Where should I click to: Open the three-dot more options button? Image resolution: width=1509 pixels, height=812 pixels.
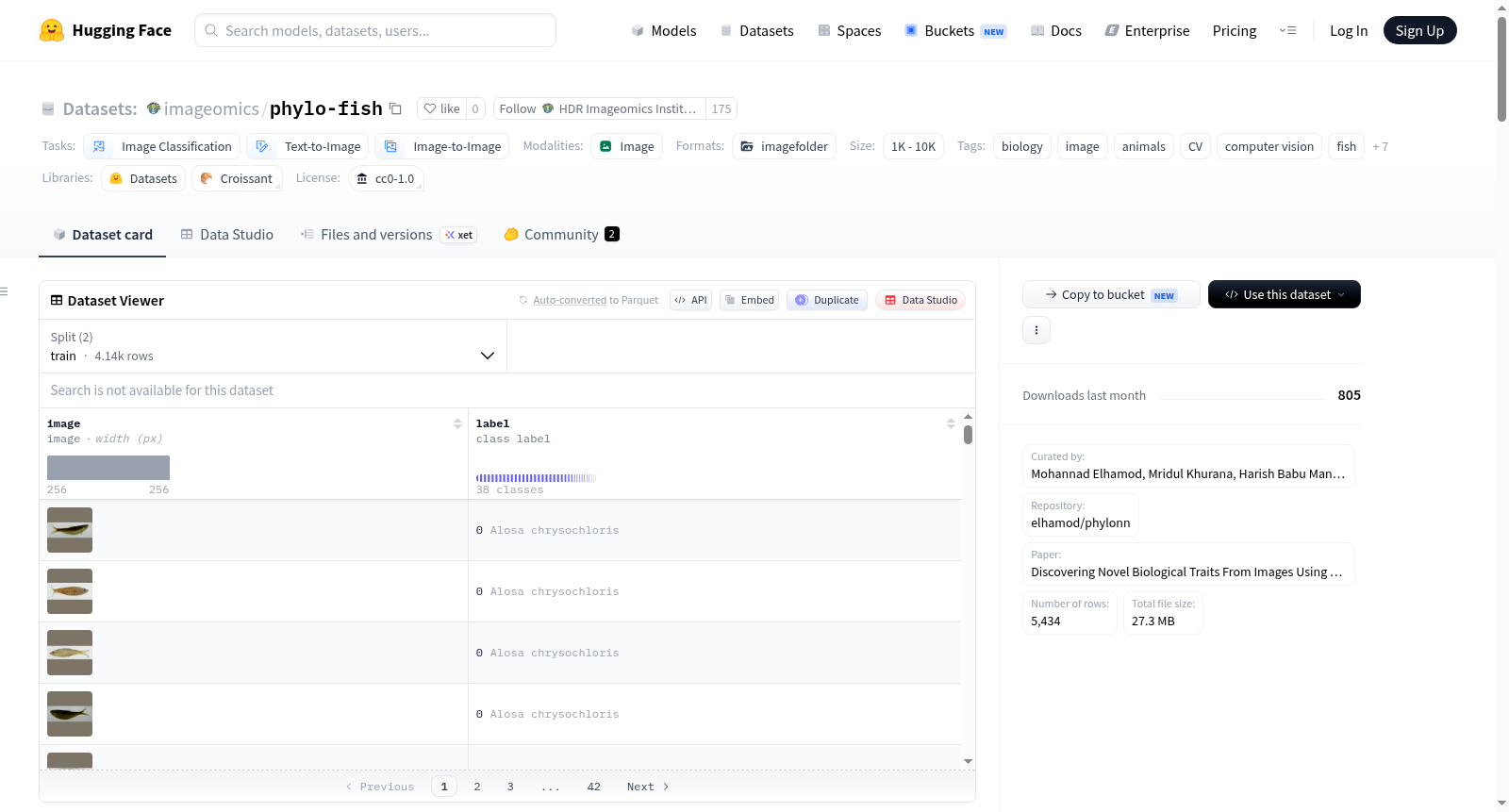(1036, 330)
